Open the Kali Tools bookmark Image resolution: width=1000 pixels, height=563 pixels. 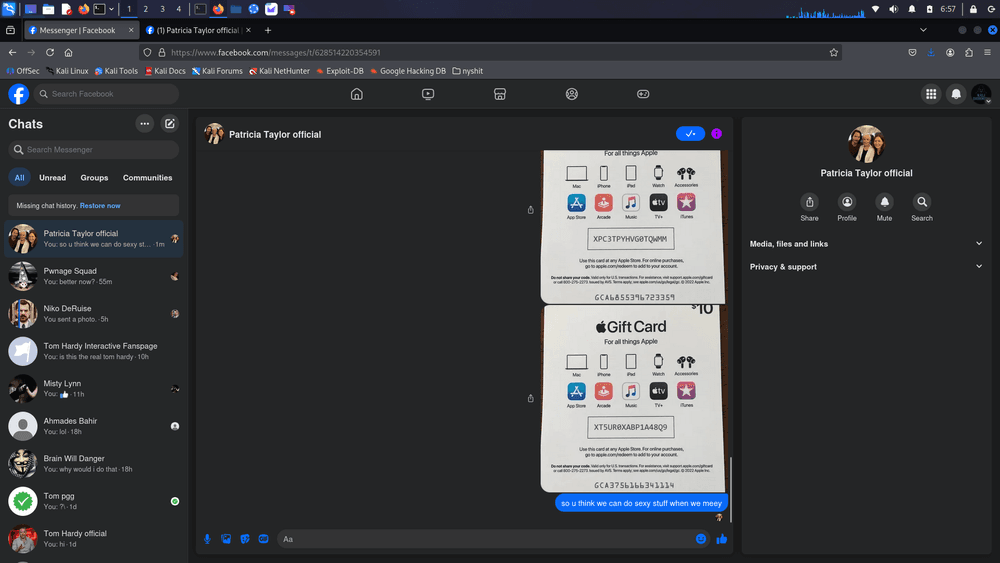[116, 71]
